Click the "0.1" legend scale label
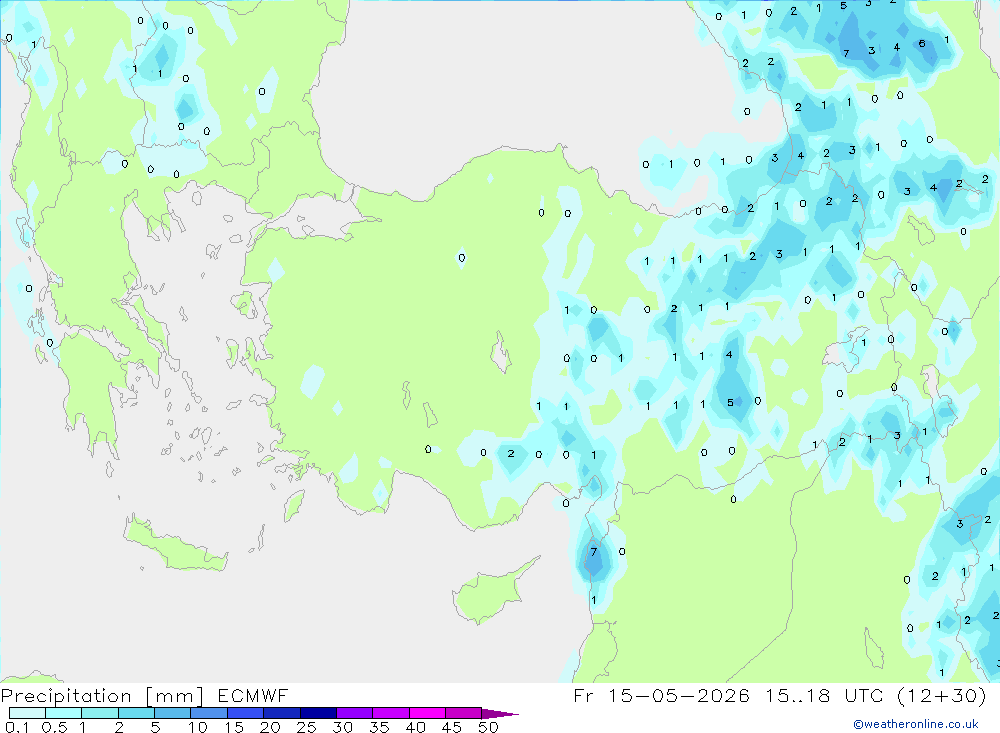This screenshot has height=733, width=1000. (17, 727)
